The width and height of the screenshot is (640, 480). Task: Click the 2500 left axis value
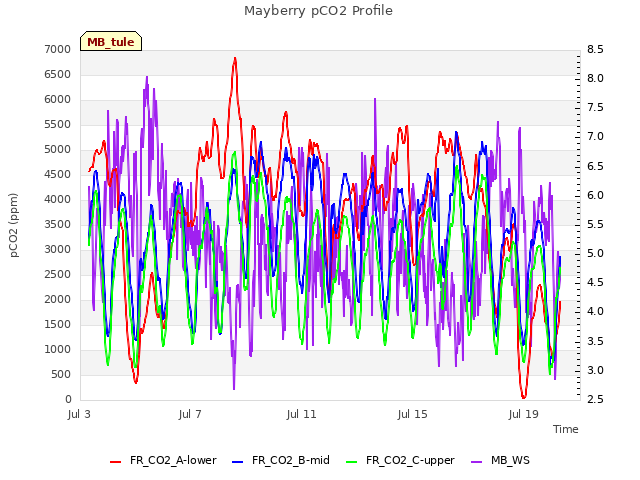click(x=58, y=274)
